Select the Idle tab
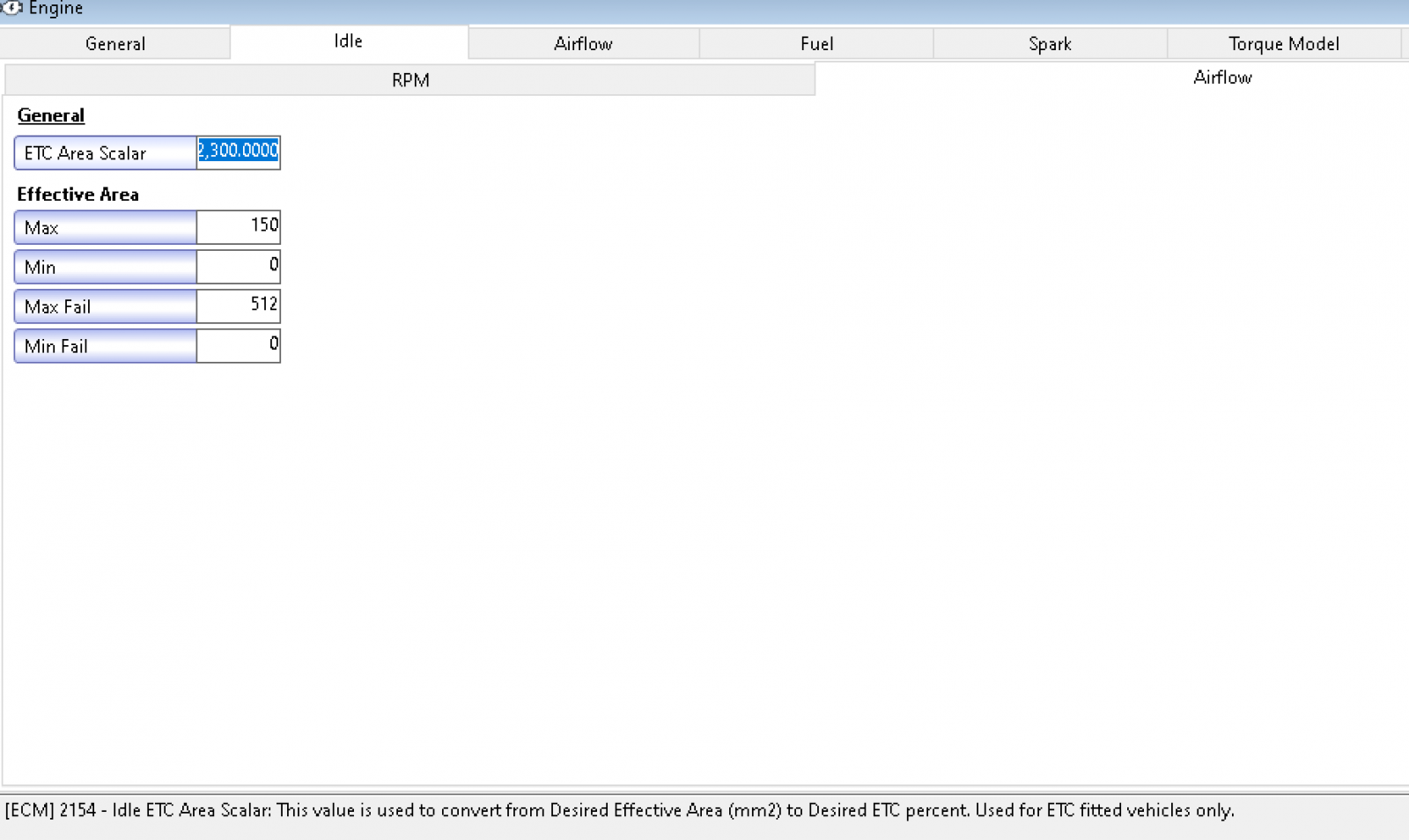This screenshot has height=840, width=1409. [349, 41]
